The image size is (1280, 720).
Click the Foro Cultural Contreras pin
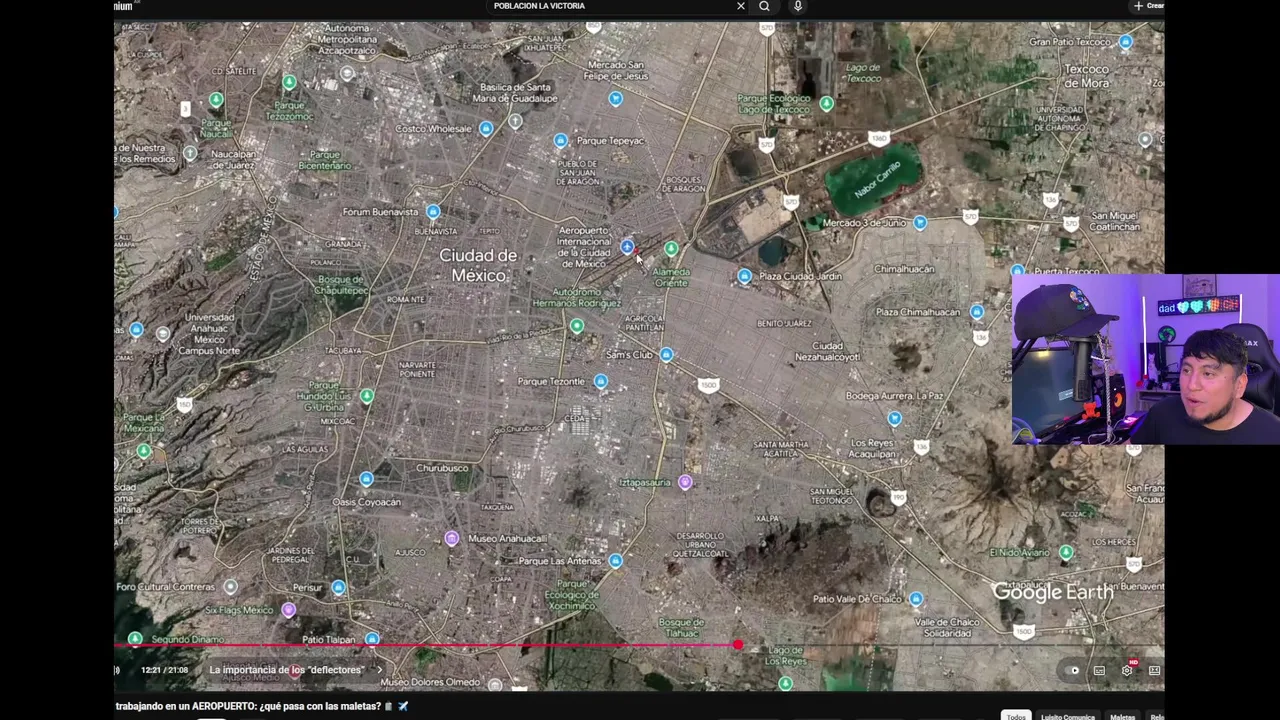coord(231,587)
